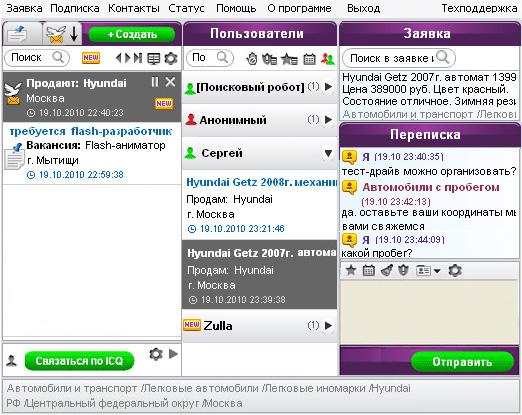
Task: Click the contact person icon near ICQ button
Action: click(12, 361)
